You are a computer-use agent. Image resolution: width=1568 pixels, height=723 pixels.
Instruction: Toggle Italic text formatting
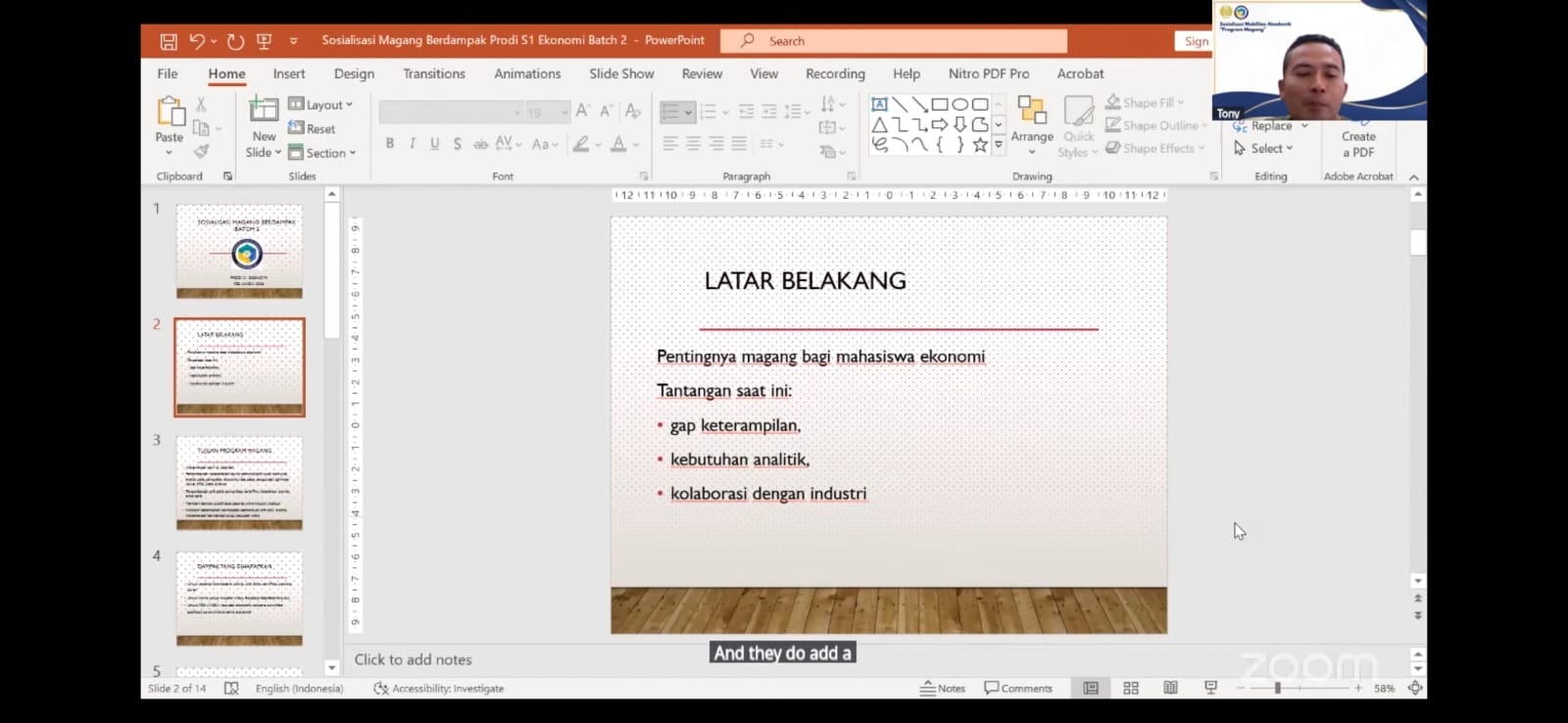[x=413, y=144]
